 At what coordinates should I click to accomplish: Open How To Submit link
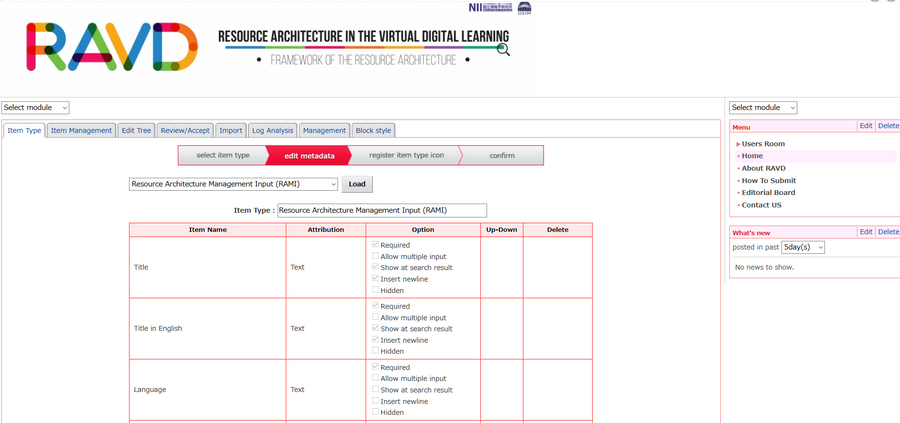[769, 181]
